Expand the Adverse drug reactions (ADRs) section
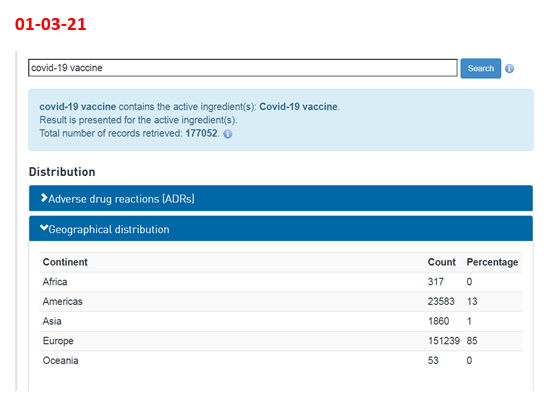 pyautogui.click(x=281, y=198)
